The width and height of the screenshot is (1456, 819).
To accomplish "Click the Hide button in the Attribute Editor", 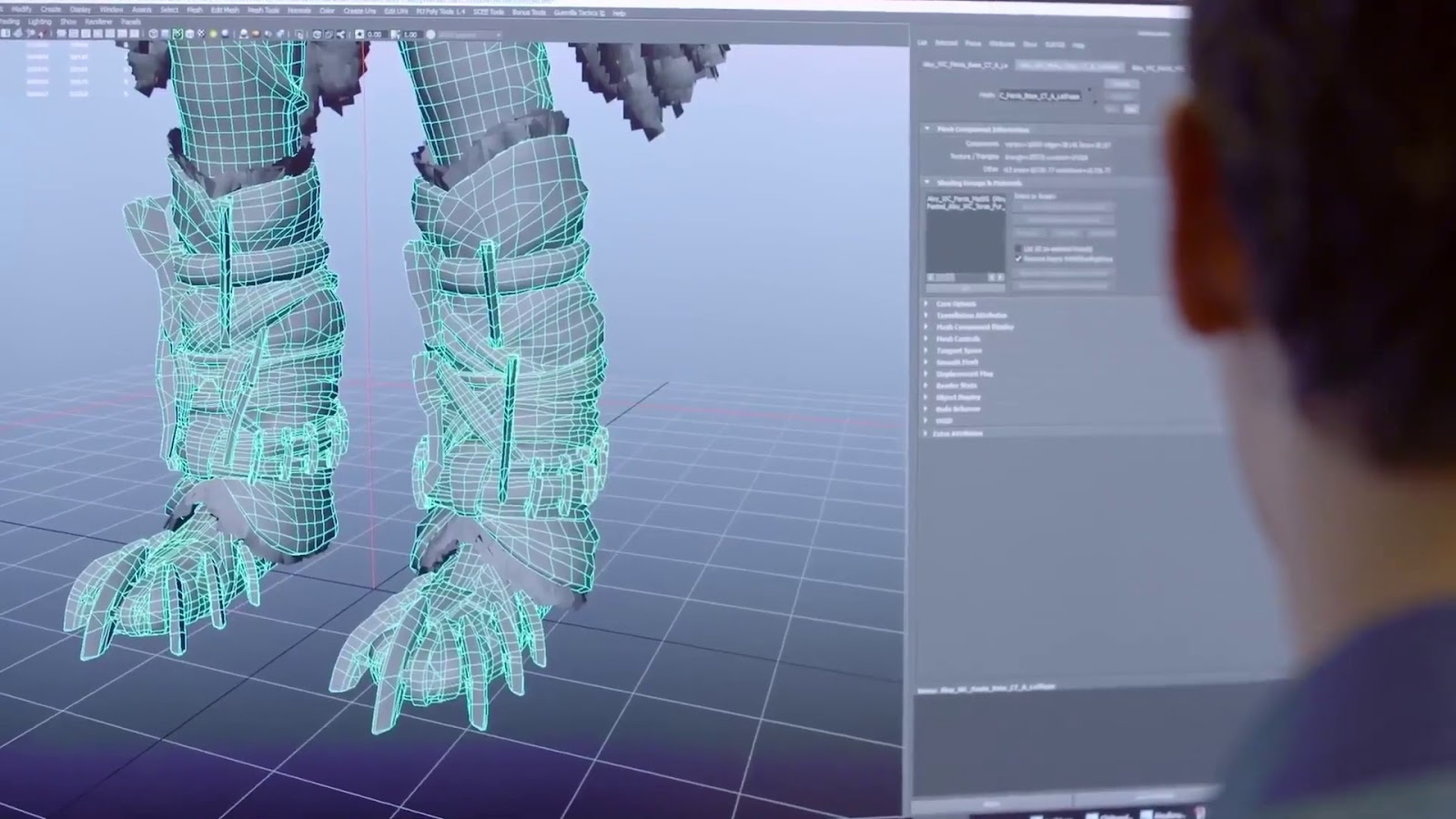I will click(1130, 108).
